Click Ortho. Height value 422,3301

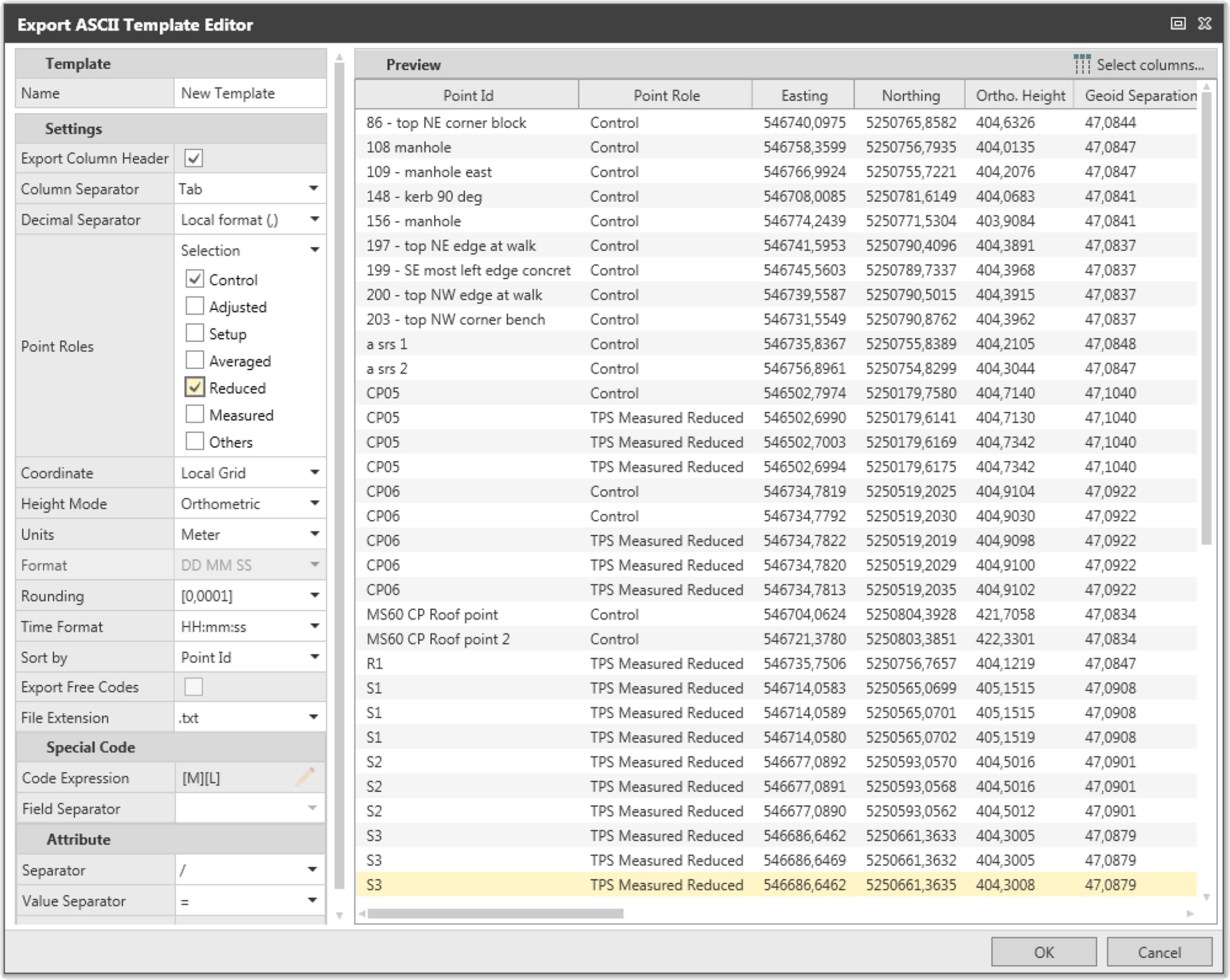[x=1004, y=638]
